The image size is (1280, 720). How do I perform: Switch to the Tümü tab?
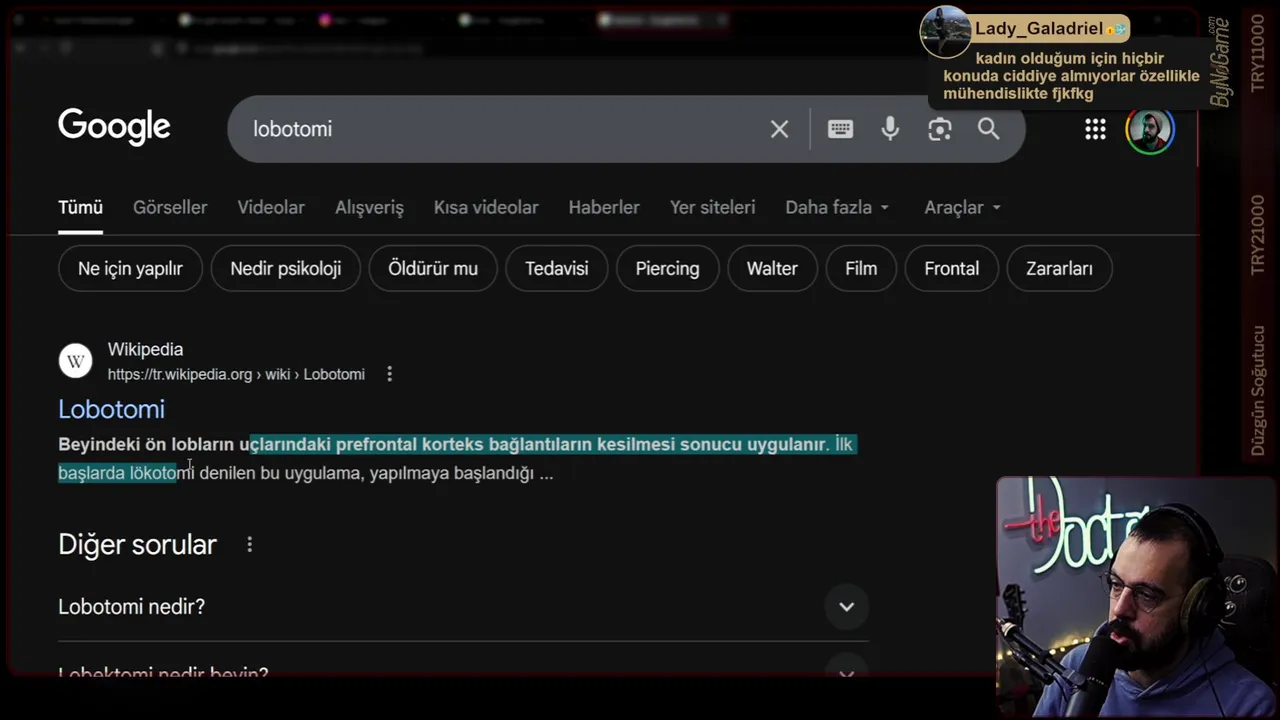pos(80,208)
